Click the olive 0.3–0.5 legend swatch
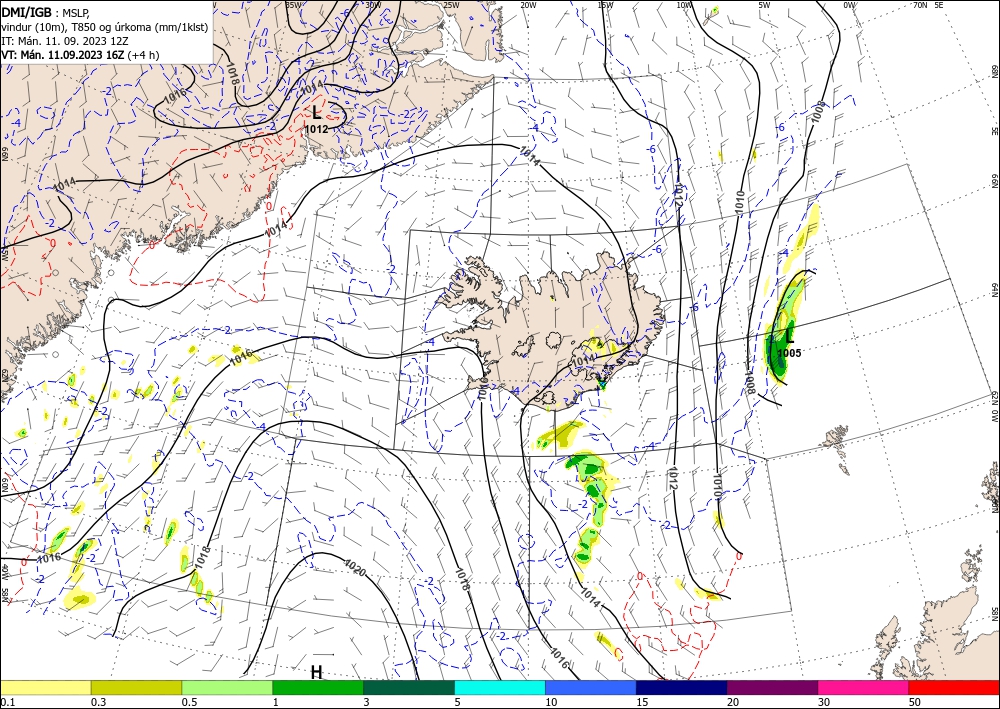Screen dimensions: 1000x709 point(136,687)
